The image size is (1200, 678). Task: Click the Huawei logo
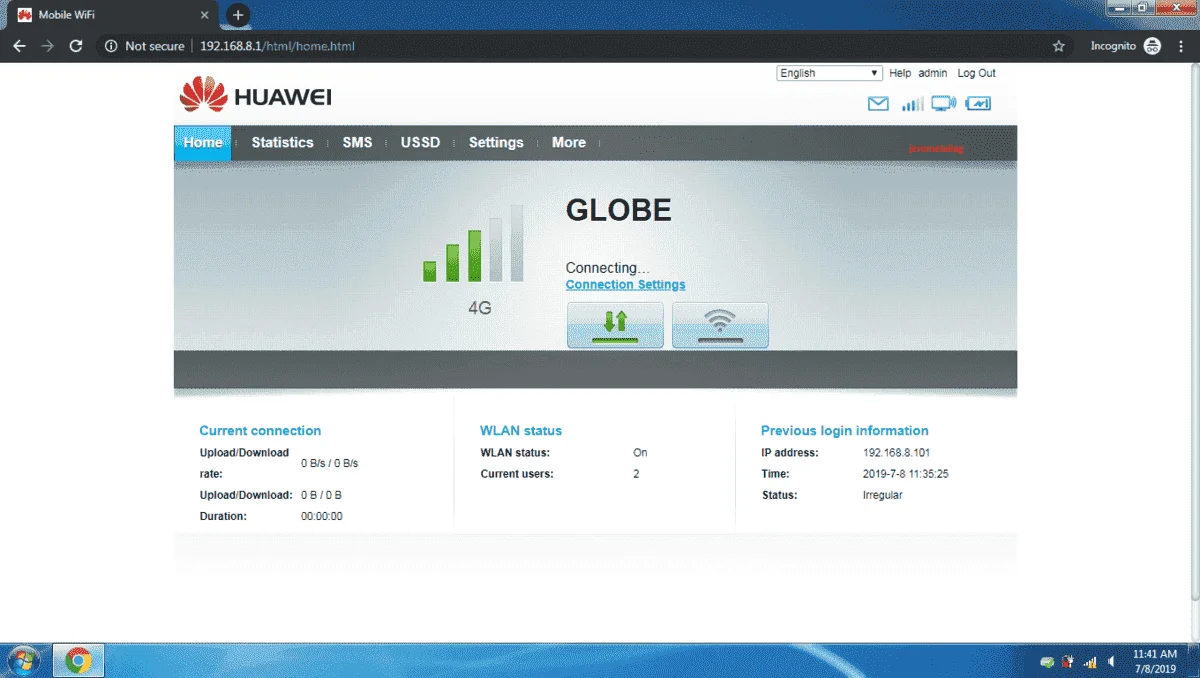click(x=256, y=96)
